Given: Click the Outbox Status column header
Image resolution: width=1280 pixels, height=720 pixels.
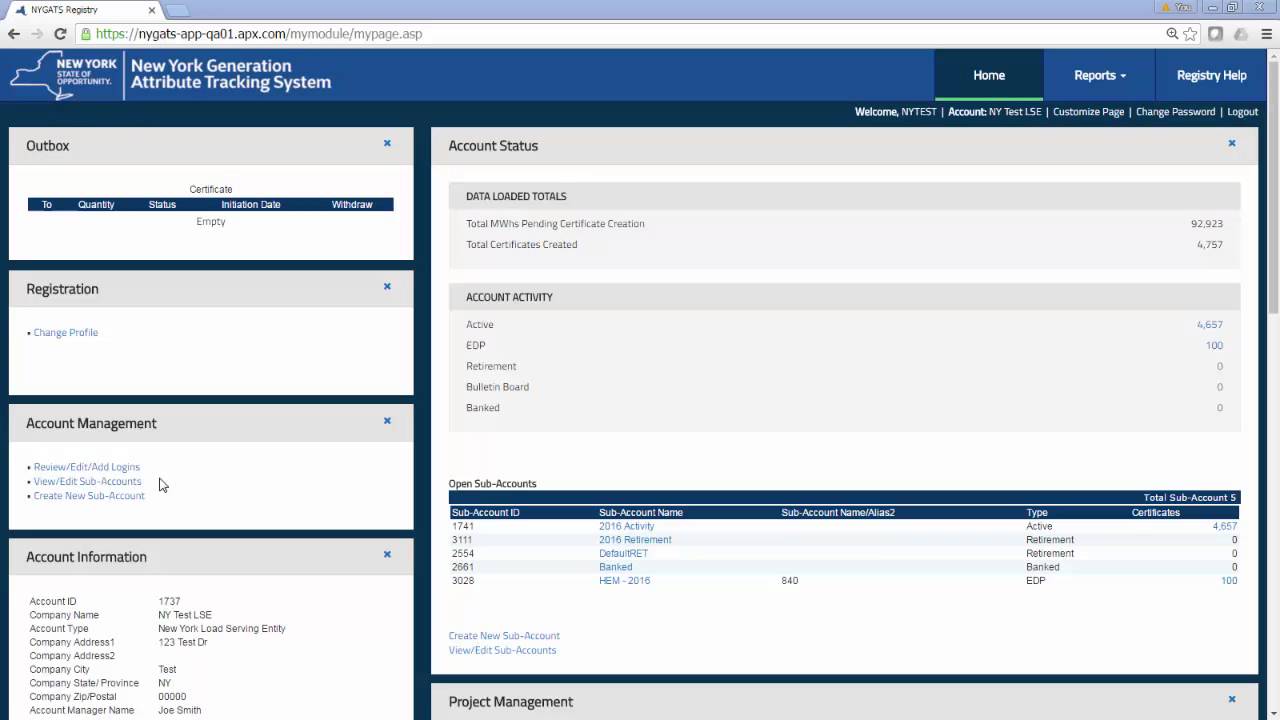Looking at the screenshot, I should (162, 204).
